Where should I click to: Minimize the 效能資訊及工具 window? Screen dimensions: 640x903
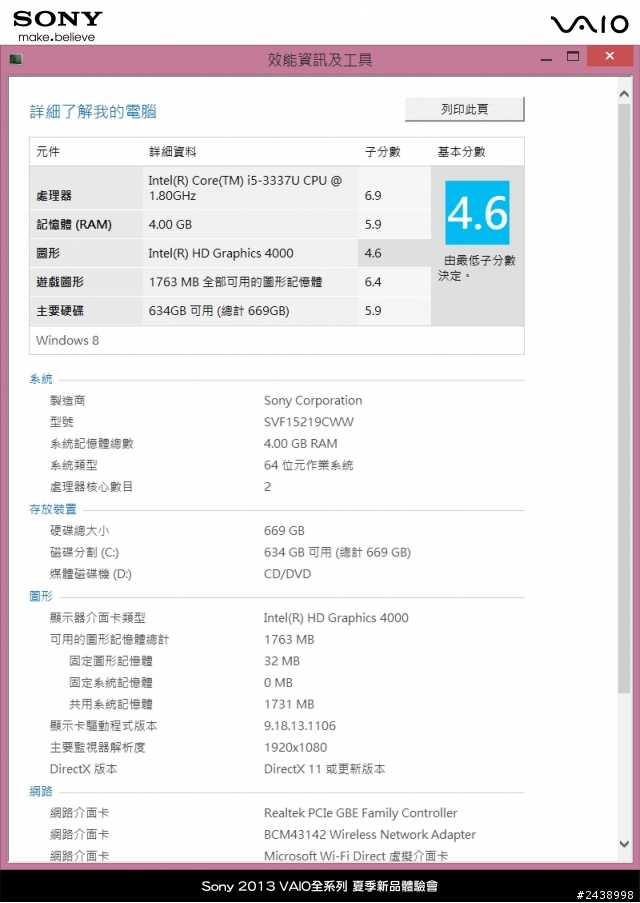(546, 59)
